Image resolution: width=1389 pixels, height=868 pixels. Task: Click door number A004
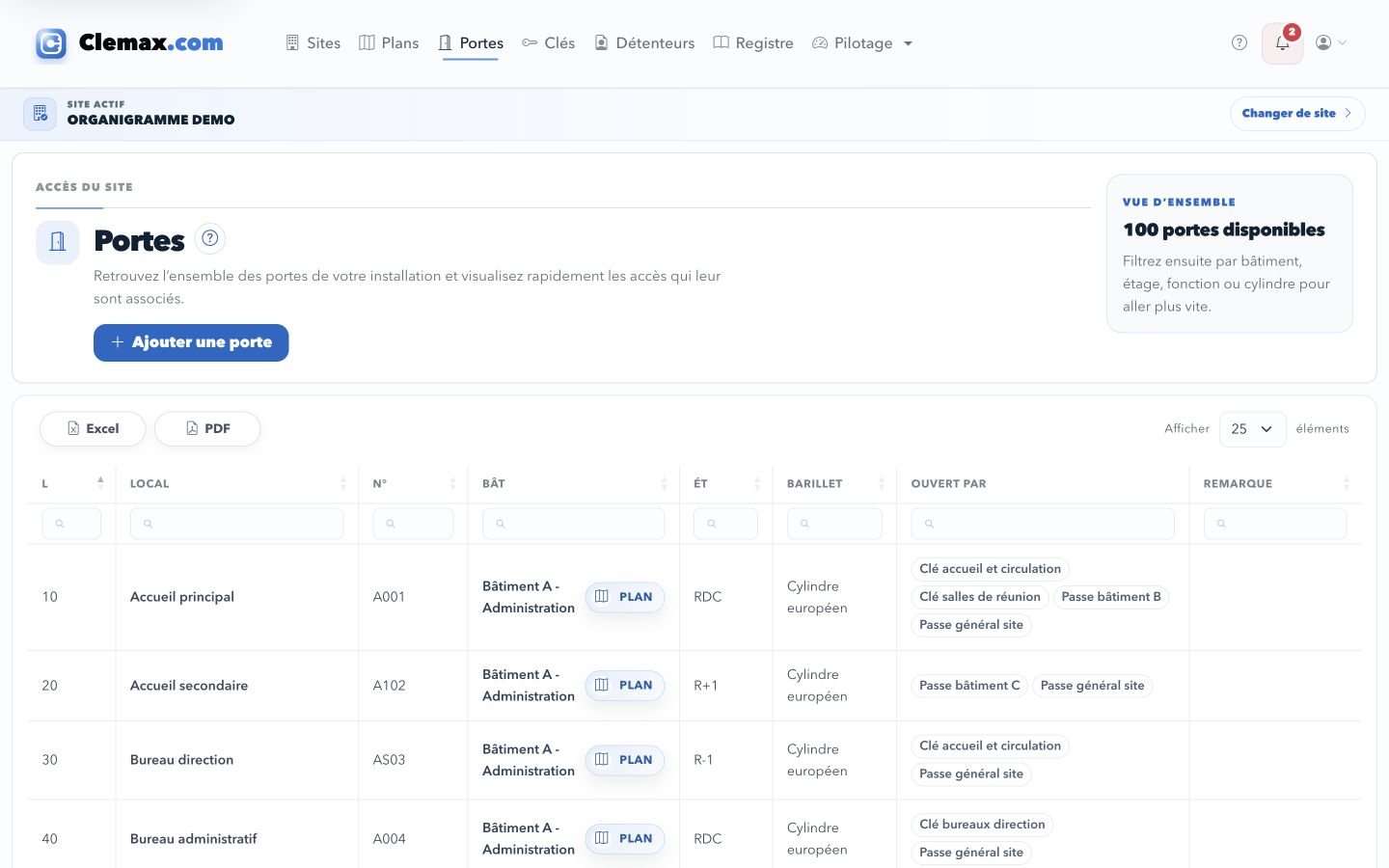(390, 839)
